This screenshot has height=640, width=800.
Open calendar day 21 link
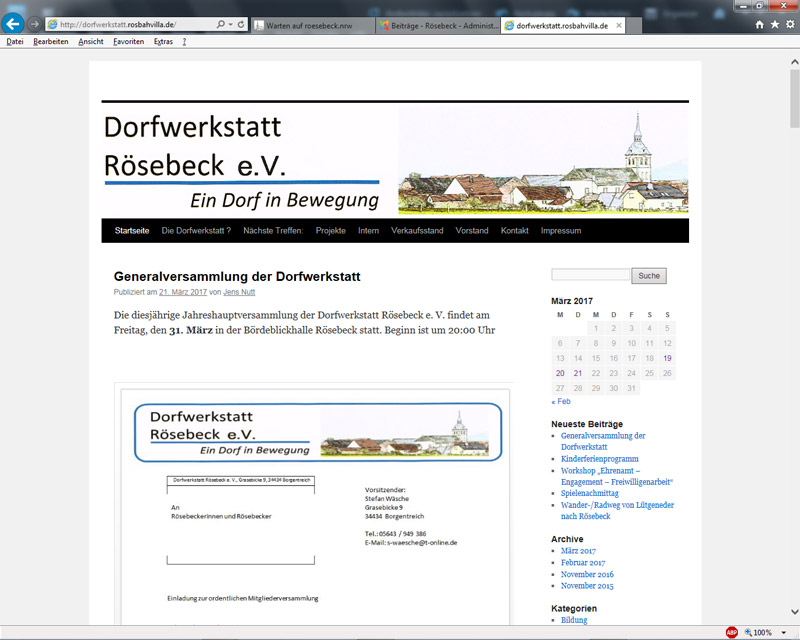[578, 373]
